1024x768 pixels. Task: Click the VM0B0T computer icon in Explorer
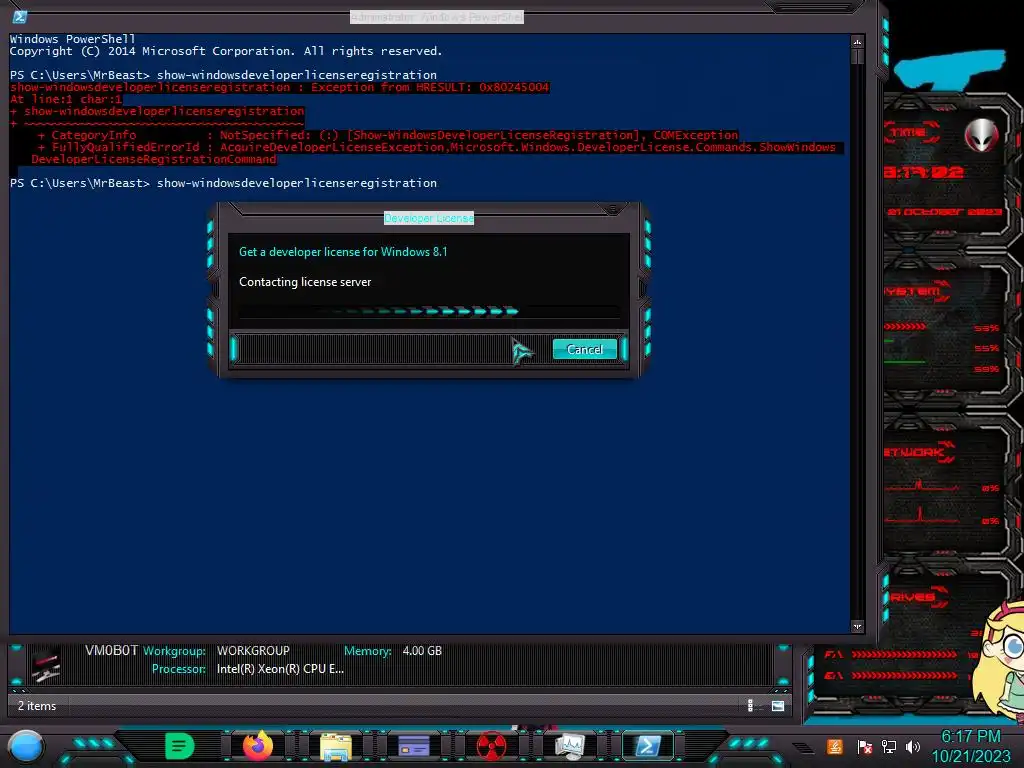click(46, 665)
